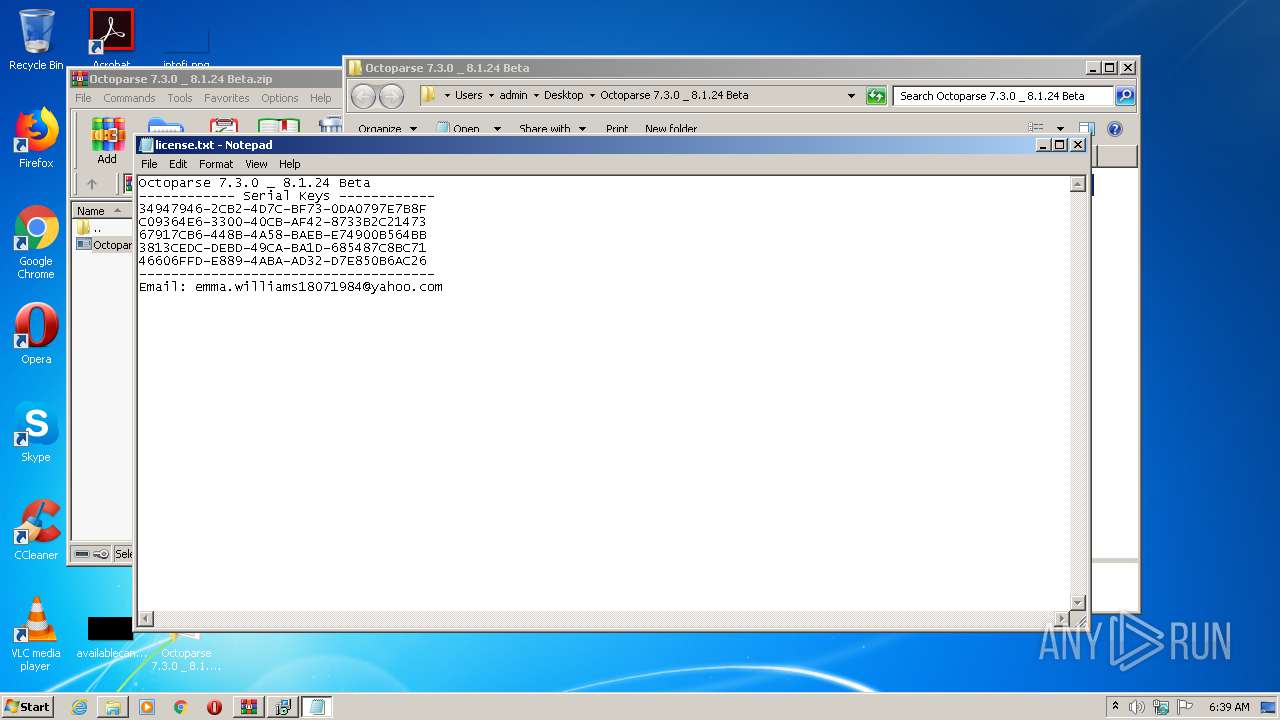1280x720 pixels.
Task: Switch to WinRAR from the taskbar
Action: [248, 707]
